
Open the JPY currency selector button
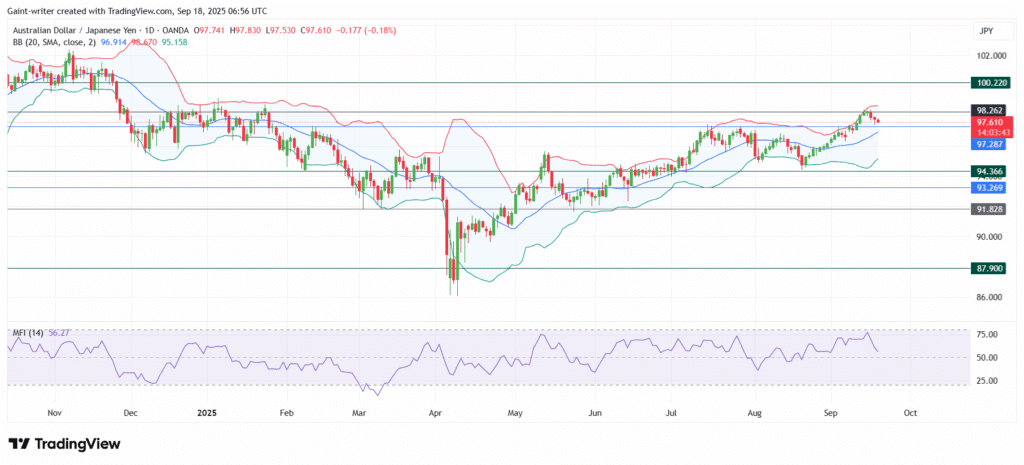pyautogui.click(x=993, y=30)
